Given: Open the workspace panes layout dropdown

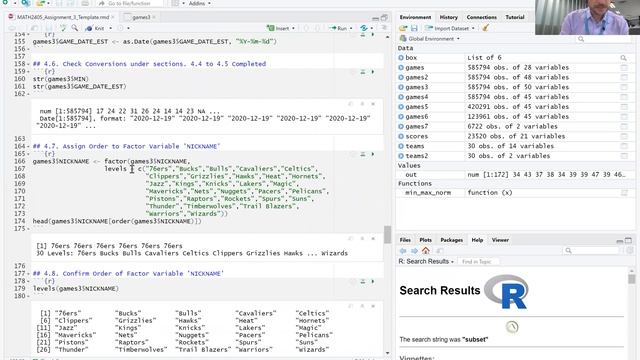Looking at the screenshot, I should point(177,3).
